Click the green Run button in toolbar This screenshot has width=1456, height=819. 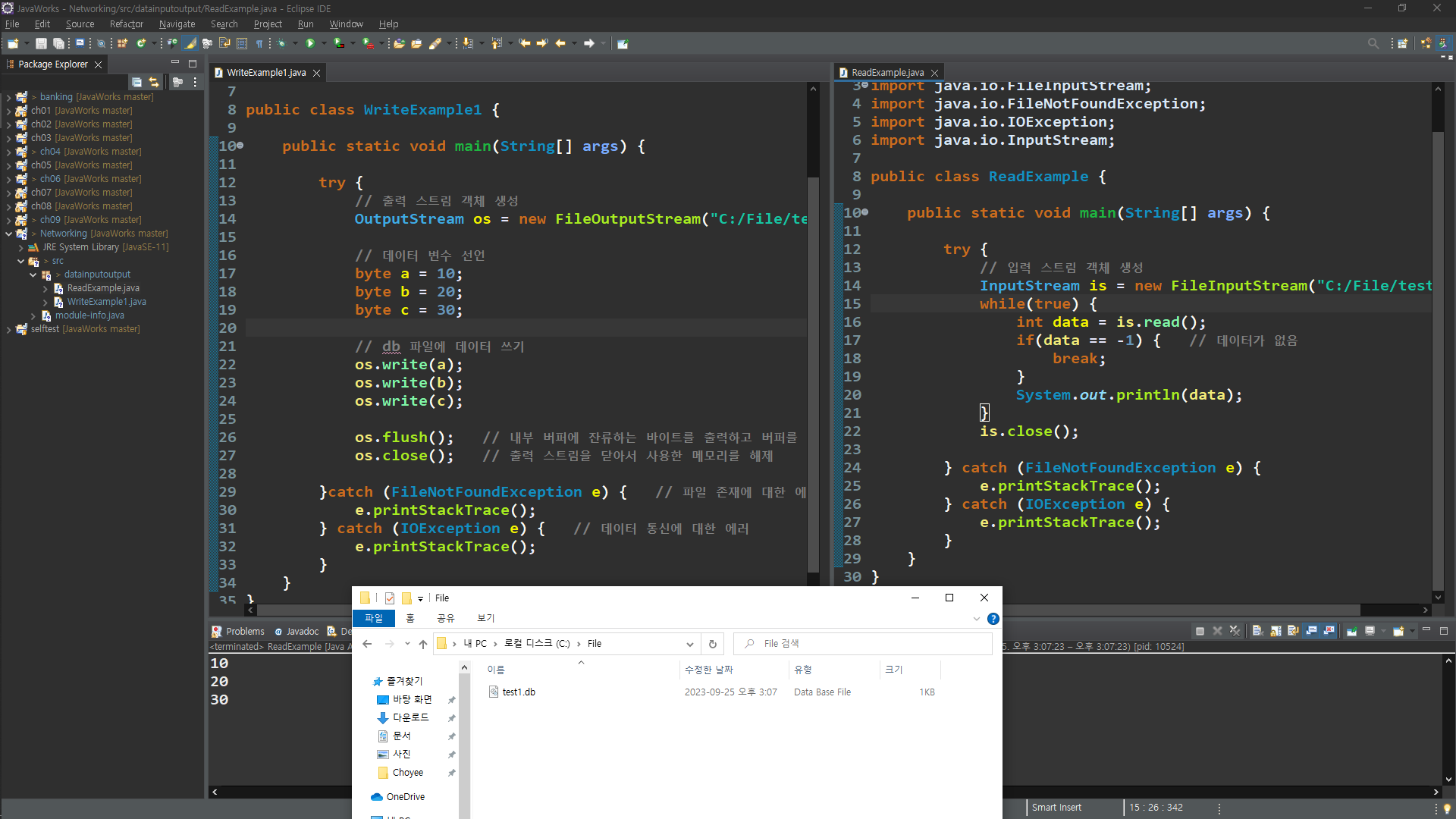(309, 43)
